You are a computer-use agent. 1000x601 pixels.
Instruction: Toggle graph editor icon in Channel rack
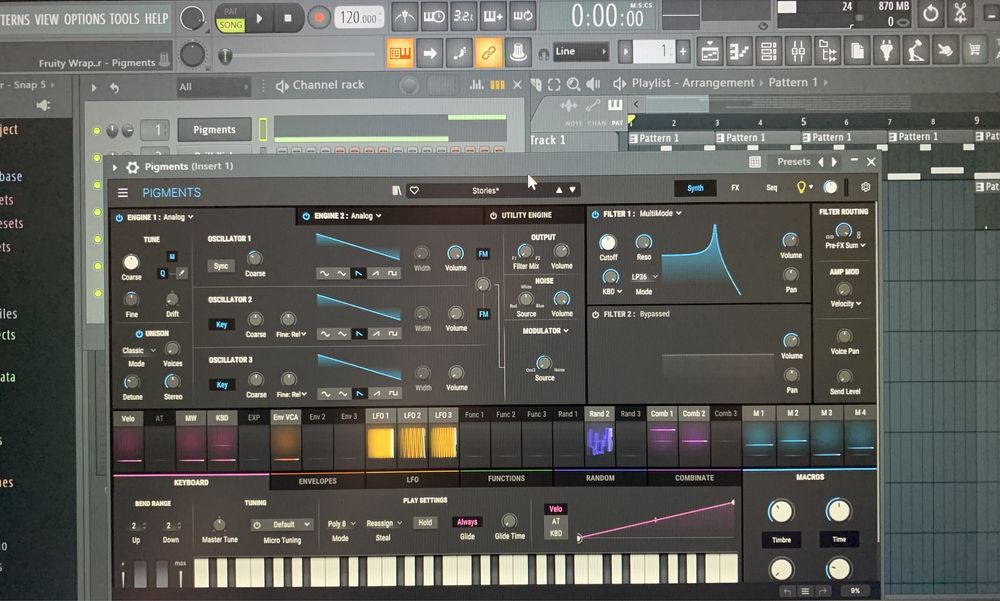(476, 84)
